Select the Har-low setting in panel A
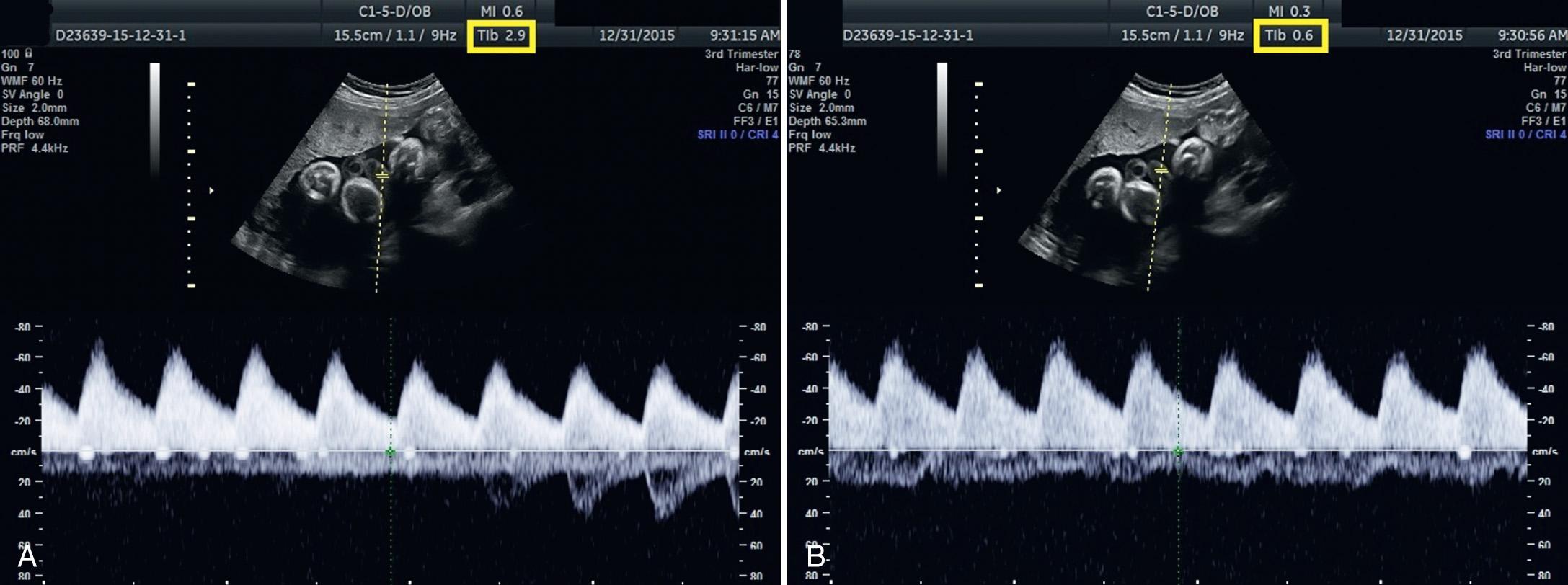This screenshot has width=1568, height=585. [758, 67]
